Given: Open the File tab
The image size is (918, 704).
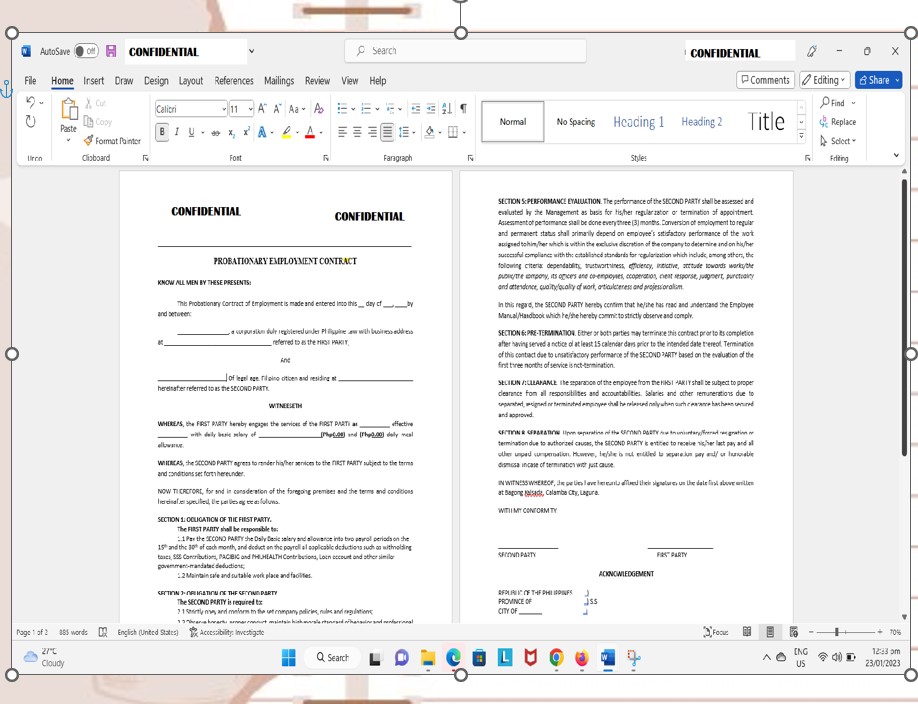Looking at the screenshot, I should click(x=30, y=81).
